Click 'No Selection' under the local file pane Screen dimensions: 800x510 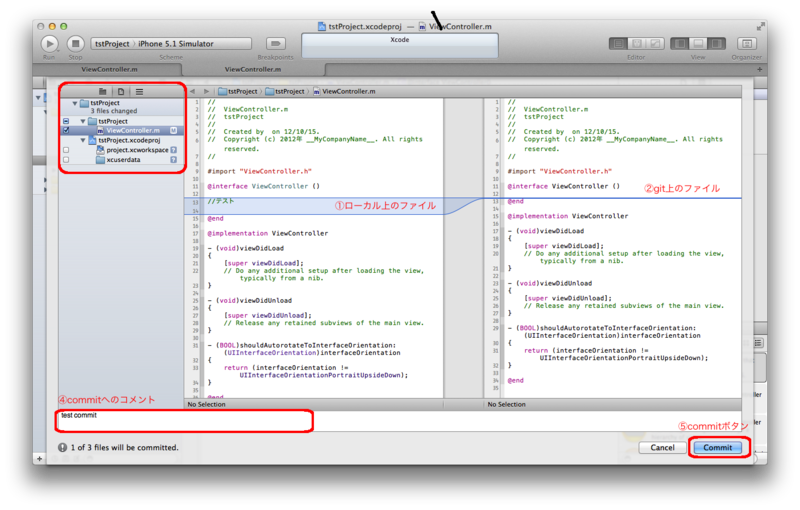(x=207, y=404)
